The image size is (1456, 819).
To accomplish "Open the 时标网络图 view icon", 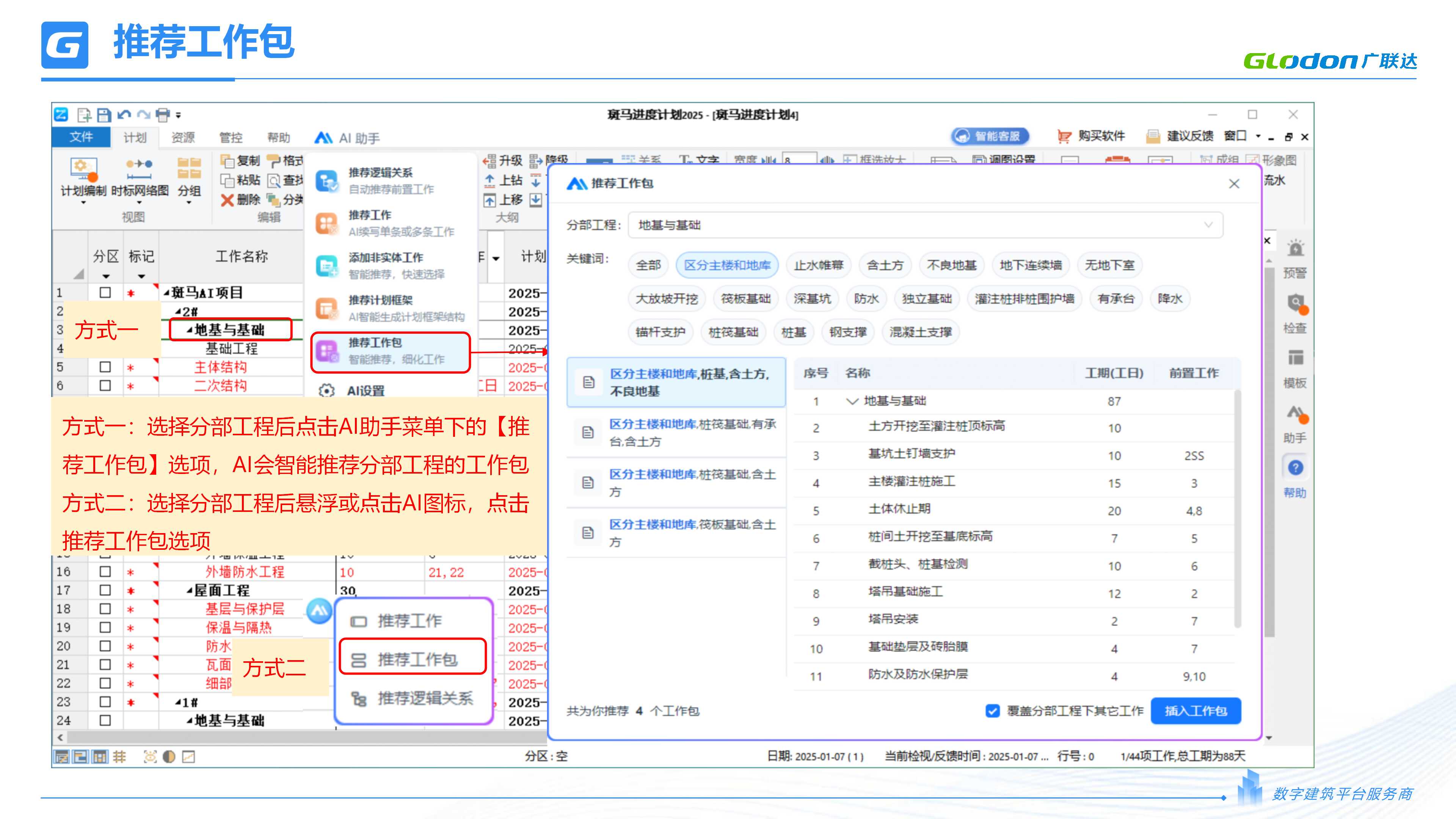I will tap(139, 168).
